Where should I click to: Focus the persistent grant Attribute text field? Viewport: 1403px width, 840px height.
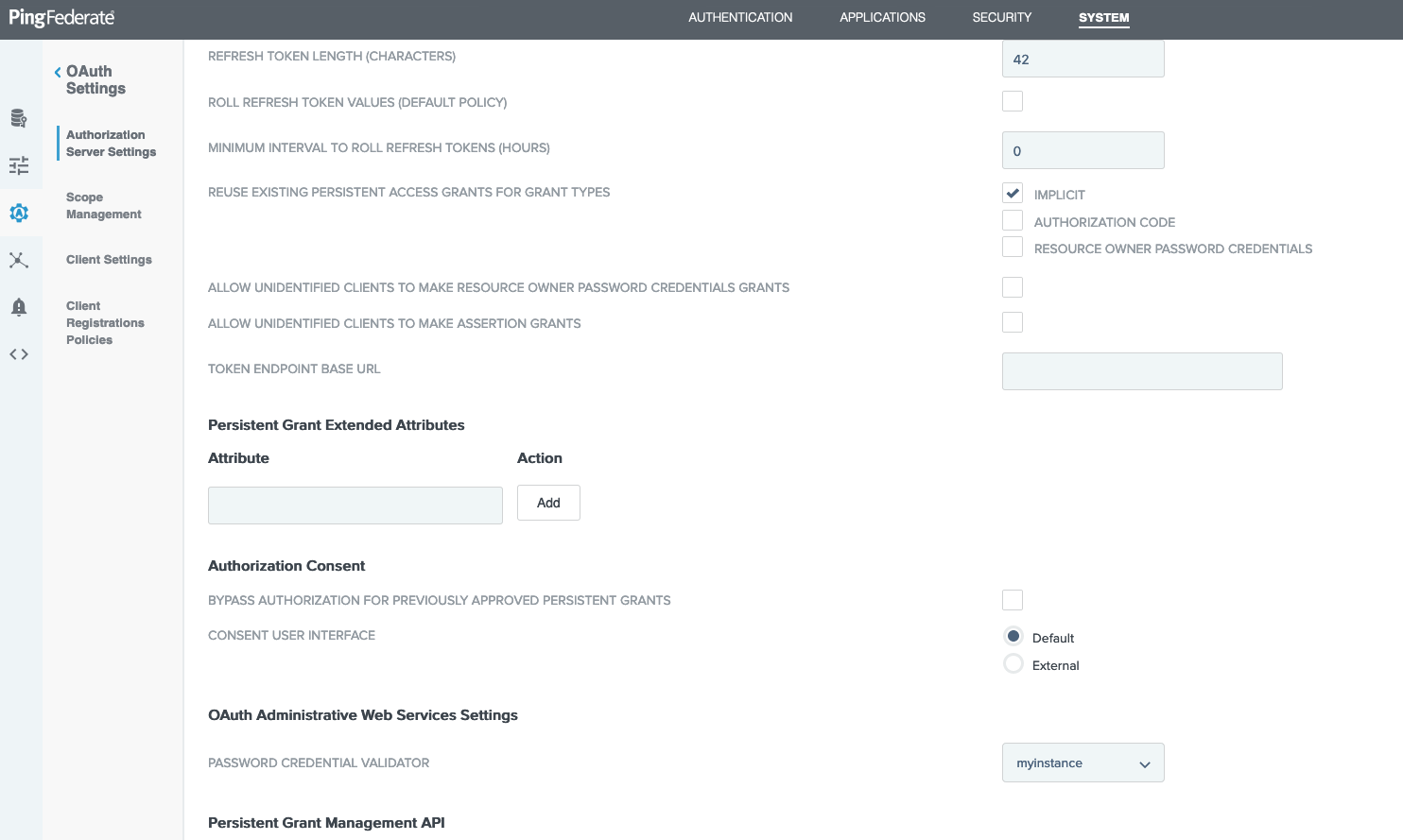click(x=355, y=506)
